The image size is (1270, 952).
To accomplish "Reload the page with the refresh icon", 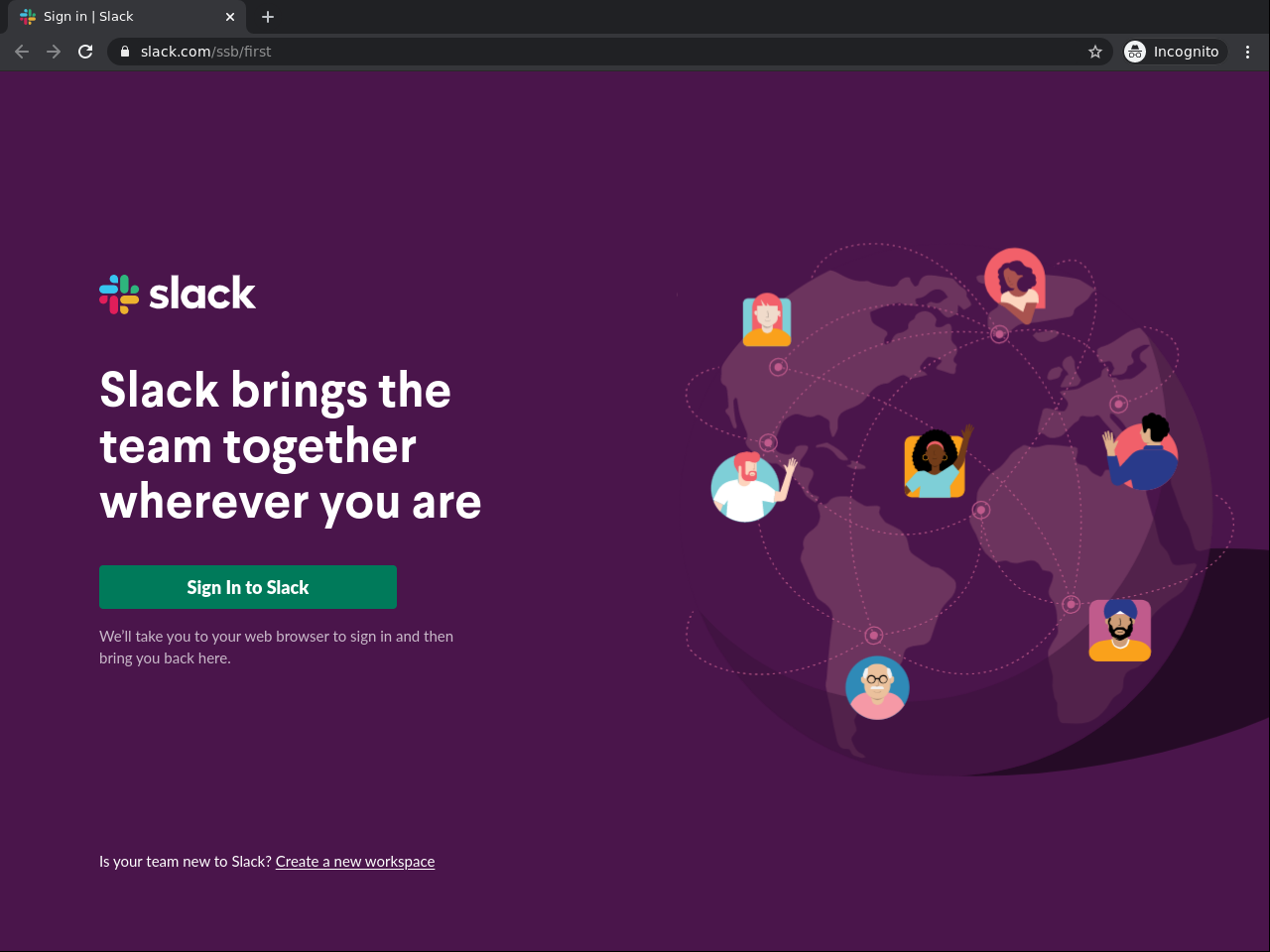I will [x=85, y=52].
